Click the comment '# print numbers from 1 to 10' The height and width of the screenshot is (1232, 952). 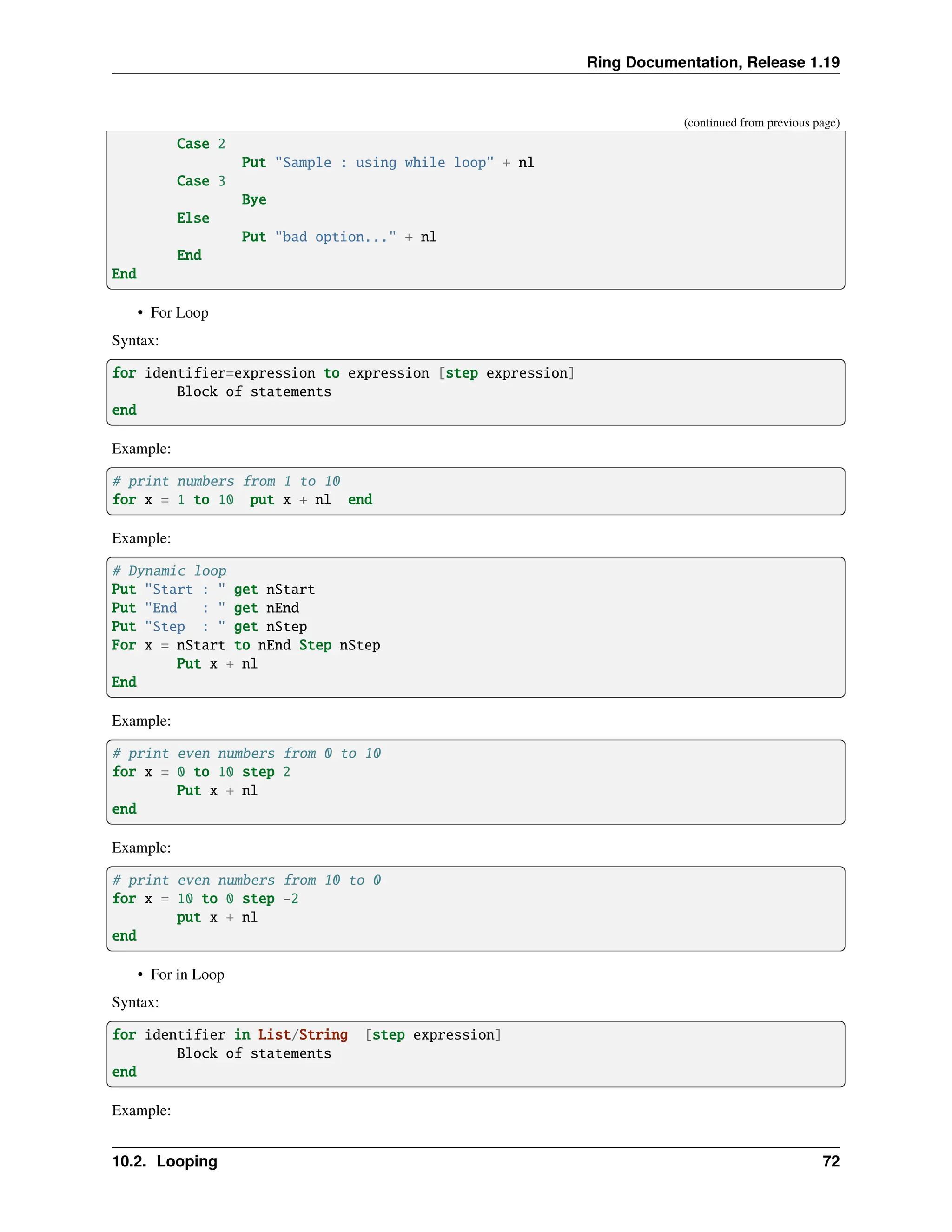pos(226,481)
